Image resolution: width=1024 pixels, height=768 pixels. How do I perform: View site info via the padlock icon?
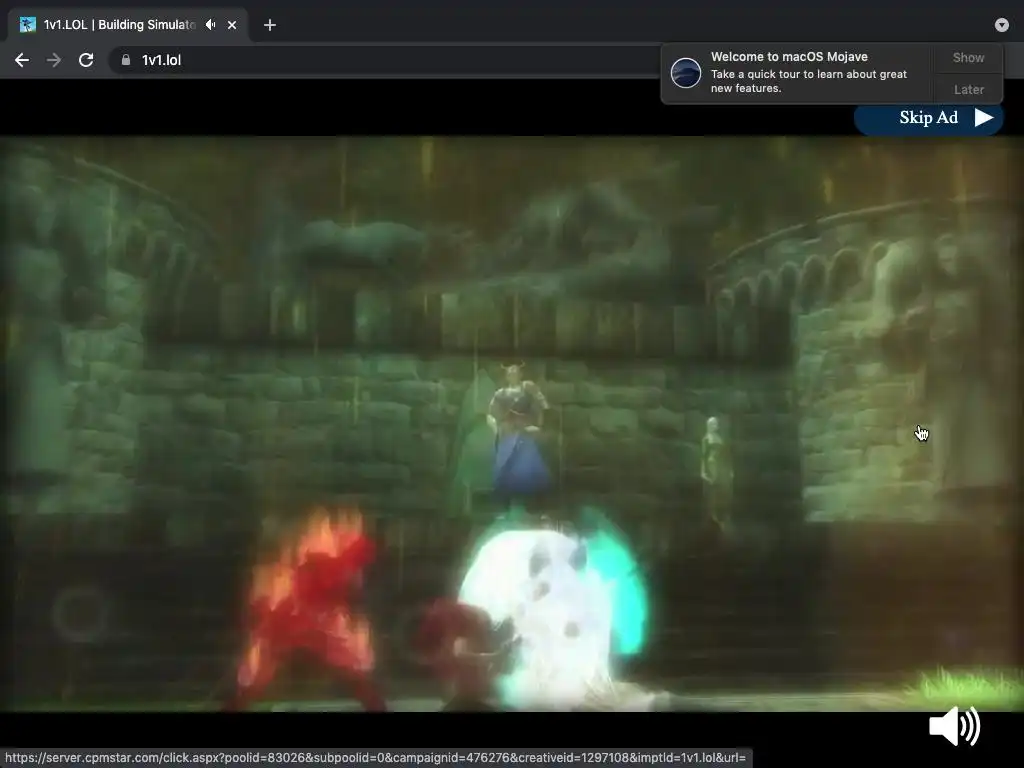125,60
